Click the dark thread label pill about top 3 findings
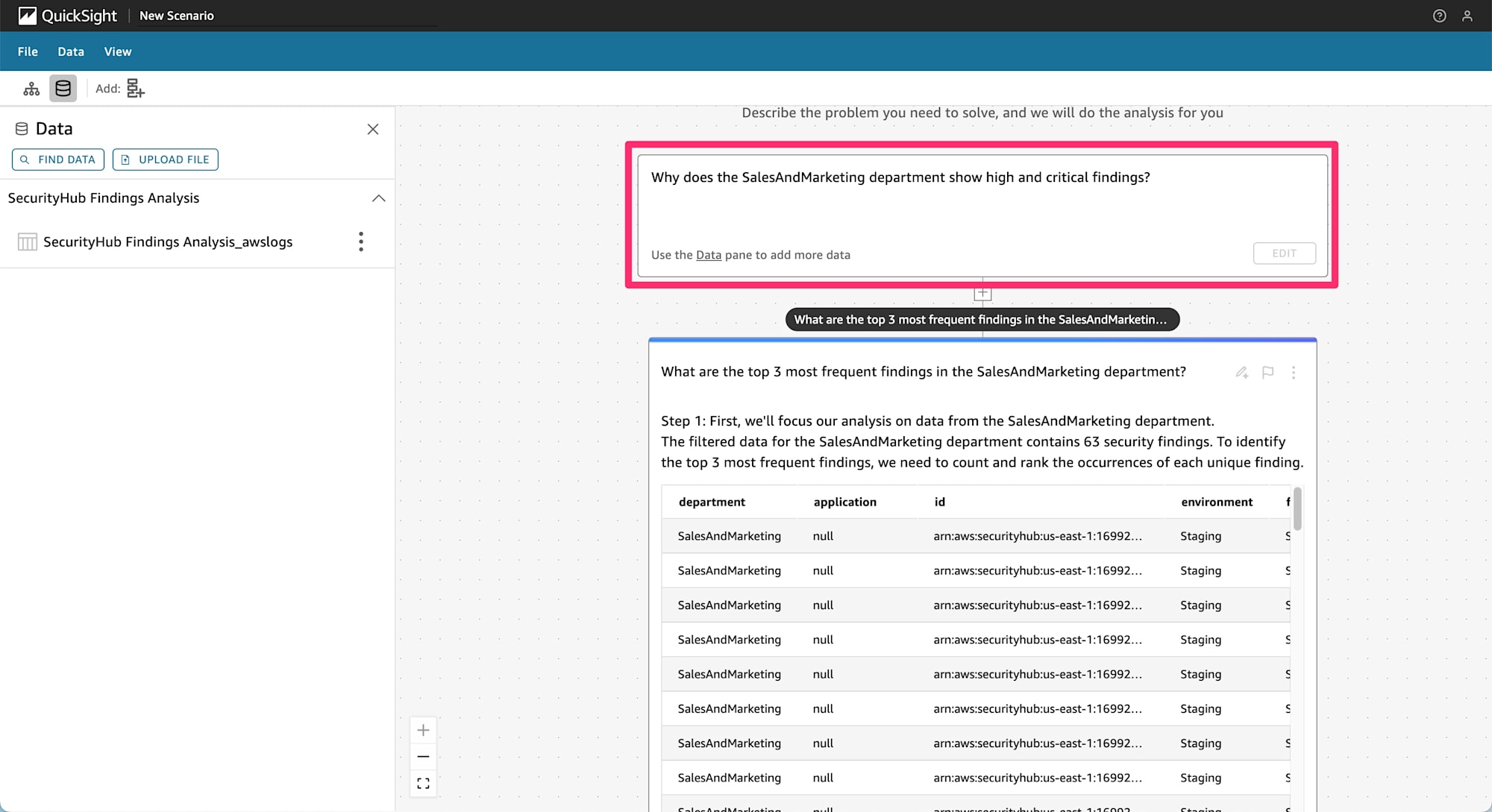 [982, 319]
